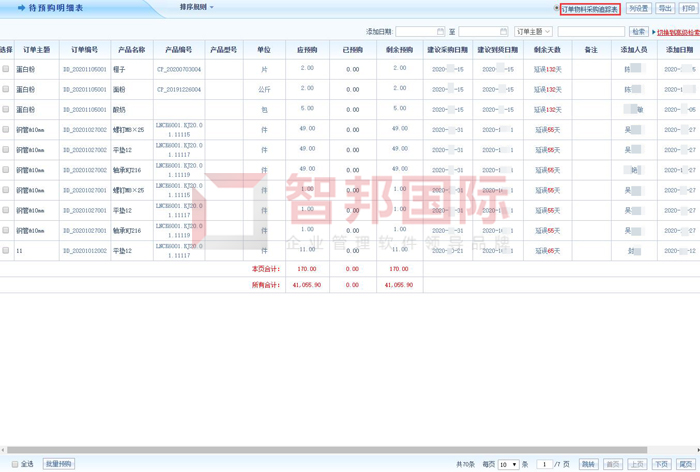Print the list using 打印 button
This screenshot has height=472, width=700.
[x=689, y=9]
